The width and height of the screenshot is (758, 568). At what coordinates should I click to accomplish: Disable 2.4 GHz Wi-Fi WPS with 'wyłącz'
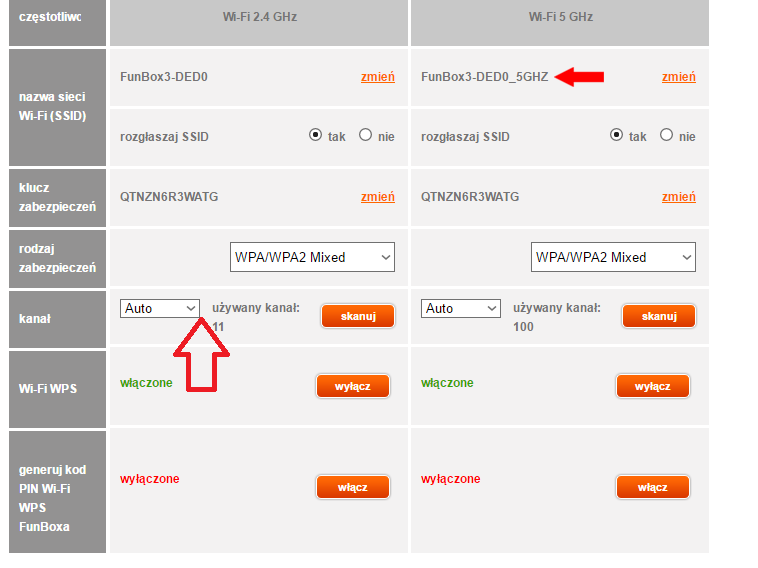[x=353, y=386]
